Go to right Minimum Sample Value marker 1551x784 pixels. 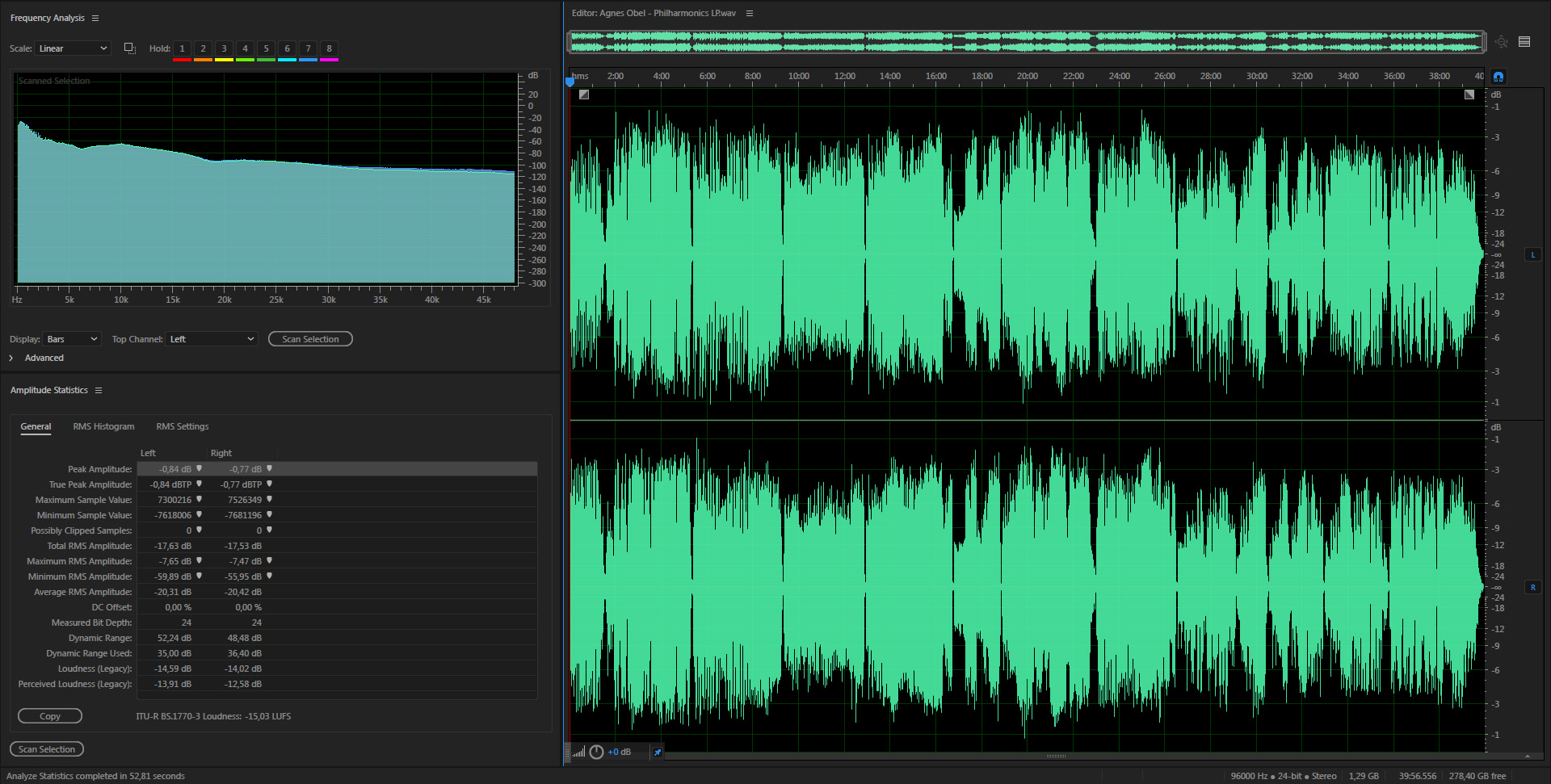coord(269,514)
